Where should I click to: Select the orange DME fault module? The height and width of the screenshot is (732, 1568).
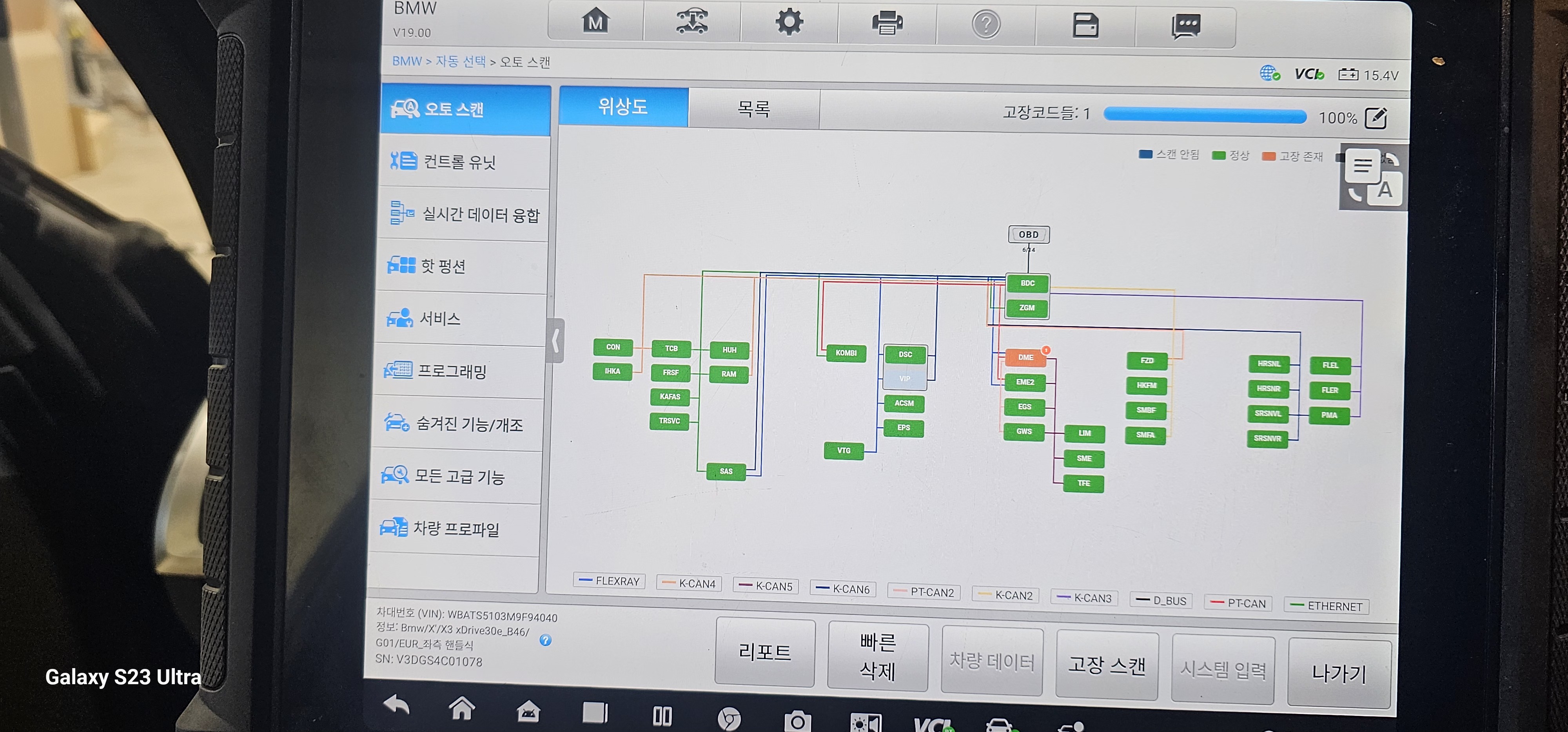(1025, 358)
